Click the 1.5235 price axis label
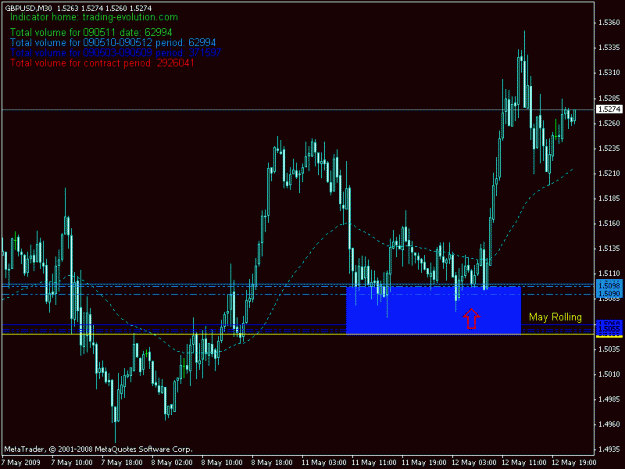This screenshot has height=469, width=625. coord(609,148)
